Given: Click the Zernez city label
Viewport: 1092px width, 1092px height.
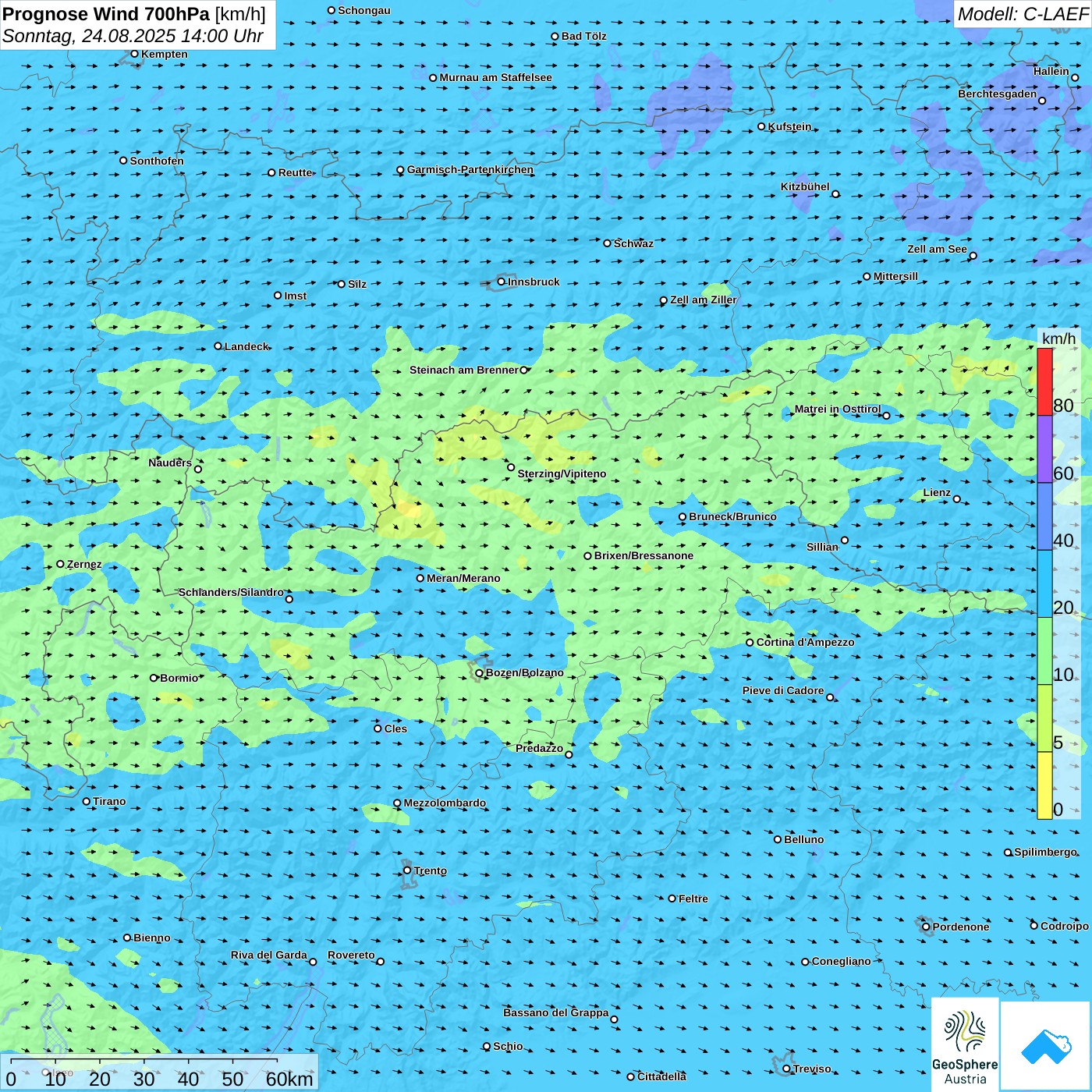Looking at the screenshot, I should pos(84,564).
